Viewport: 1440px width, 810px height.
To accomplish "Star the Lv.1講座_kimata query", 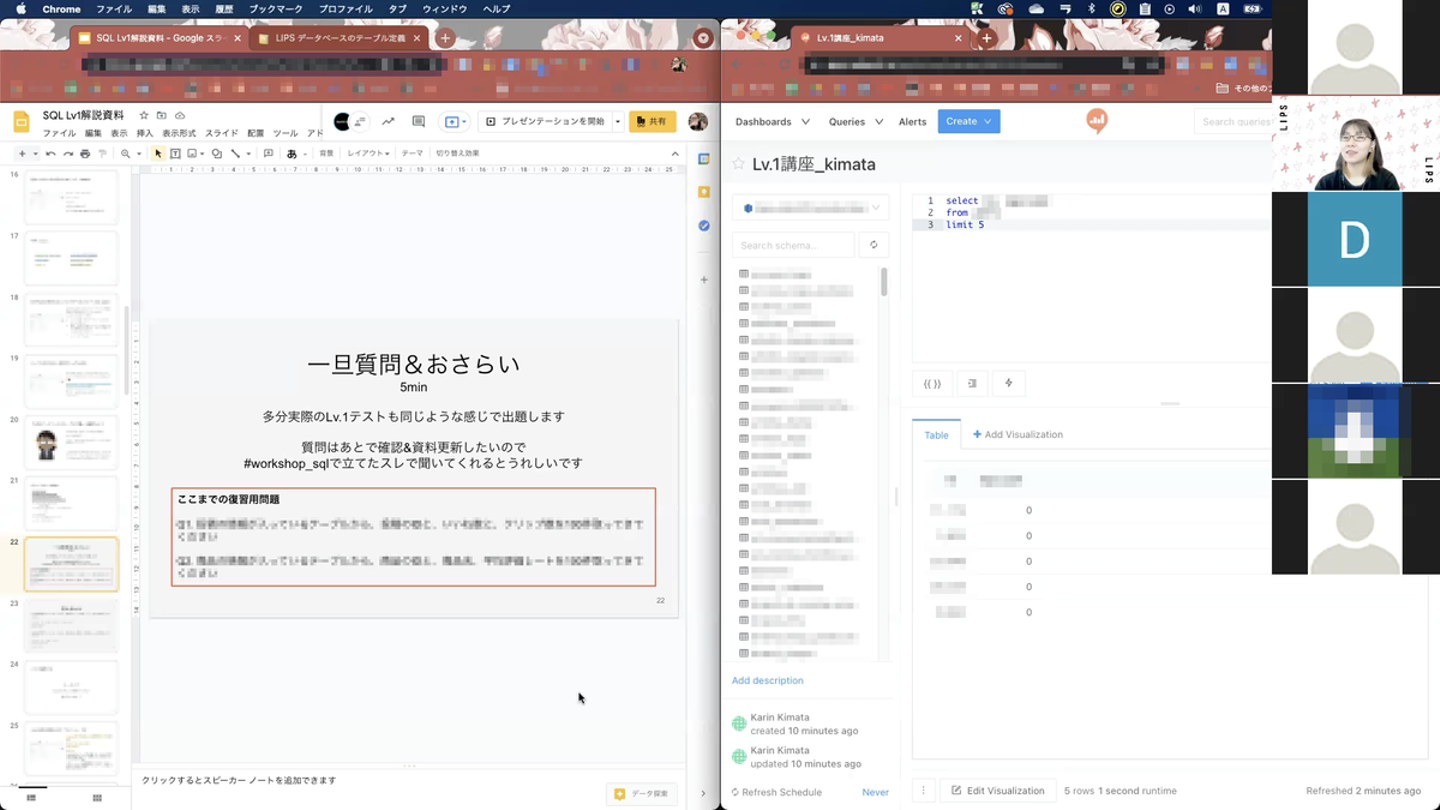I will pos(739,164).
